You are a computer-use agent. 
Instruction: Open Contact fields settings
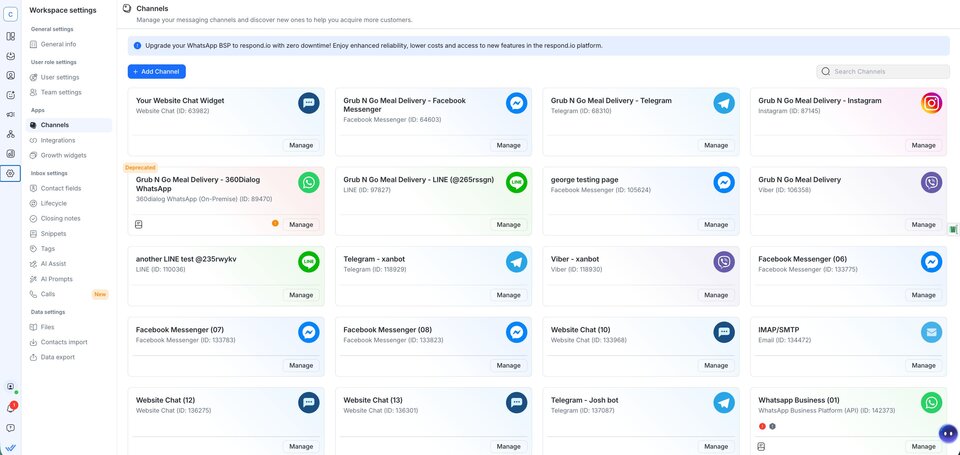(69, 188)
